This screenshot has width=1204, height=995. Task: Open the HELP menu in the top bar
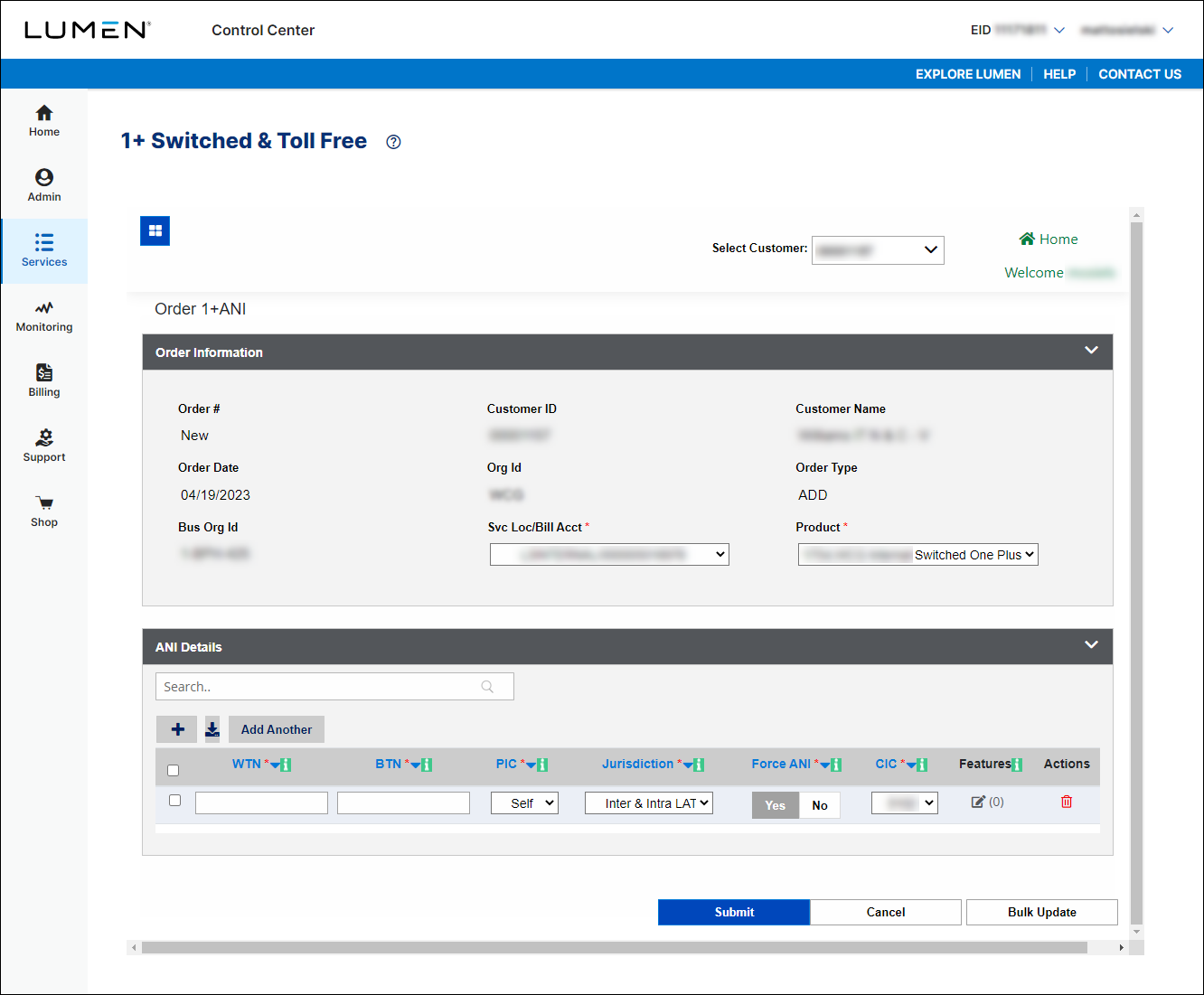point(1059,73)
